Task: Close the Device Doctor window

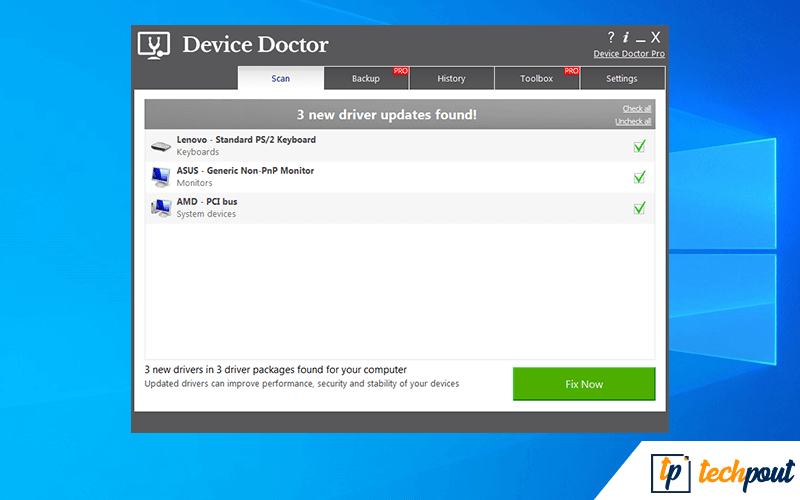Action: [656, 37]
